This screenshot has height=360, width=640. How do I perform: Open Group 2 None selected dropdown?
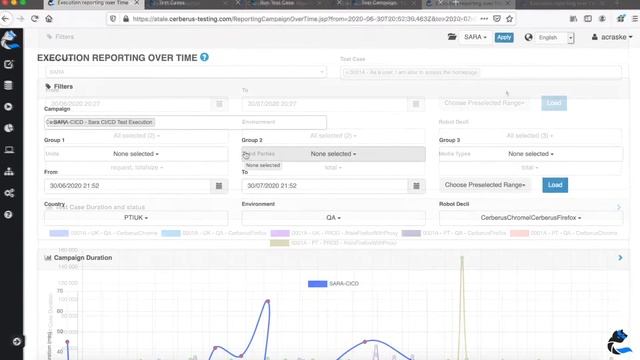click(333, 154)
